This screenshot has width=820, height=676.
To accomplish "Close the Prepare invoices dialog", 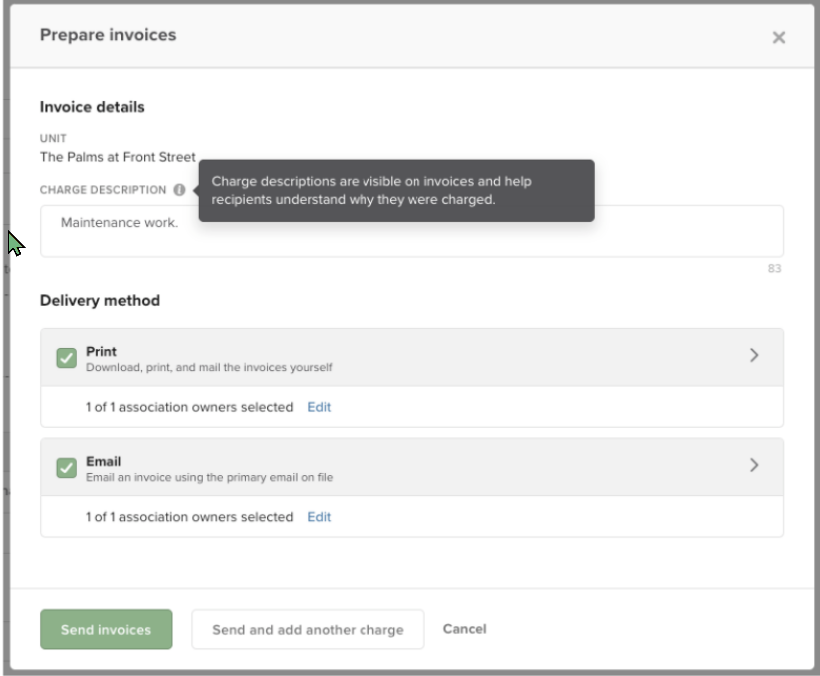I will 778,37.
